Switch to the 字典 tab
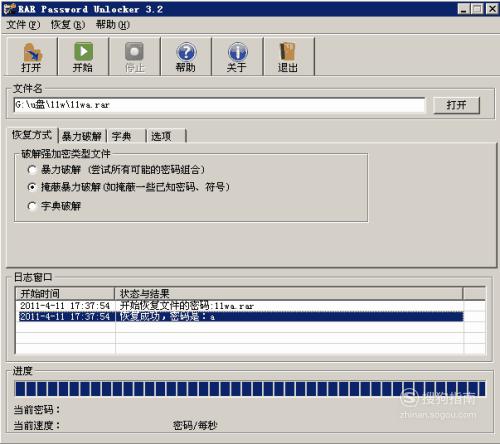The image size is (500, 444). pyautogui.click(x=127, y=136)
